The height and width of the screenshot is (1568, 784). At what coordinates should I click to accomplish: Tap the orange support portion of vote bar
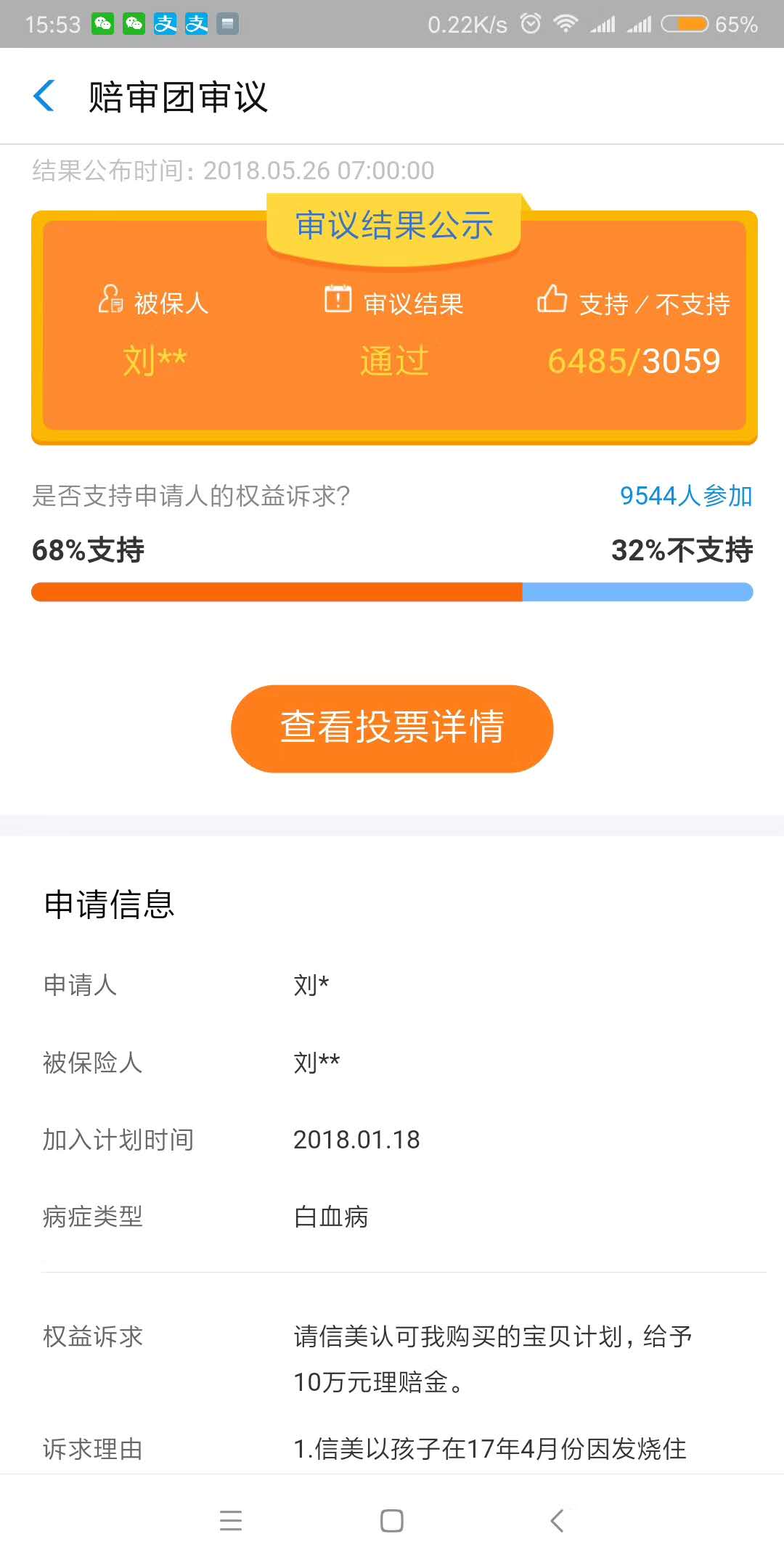pyautogui.click(x=276, y=592)
